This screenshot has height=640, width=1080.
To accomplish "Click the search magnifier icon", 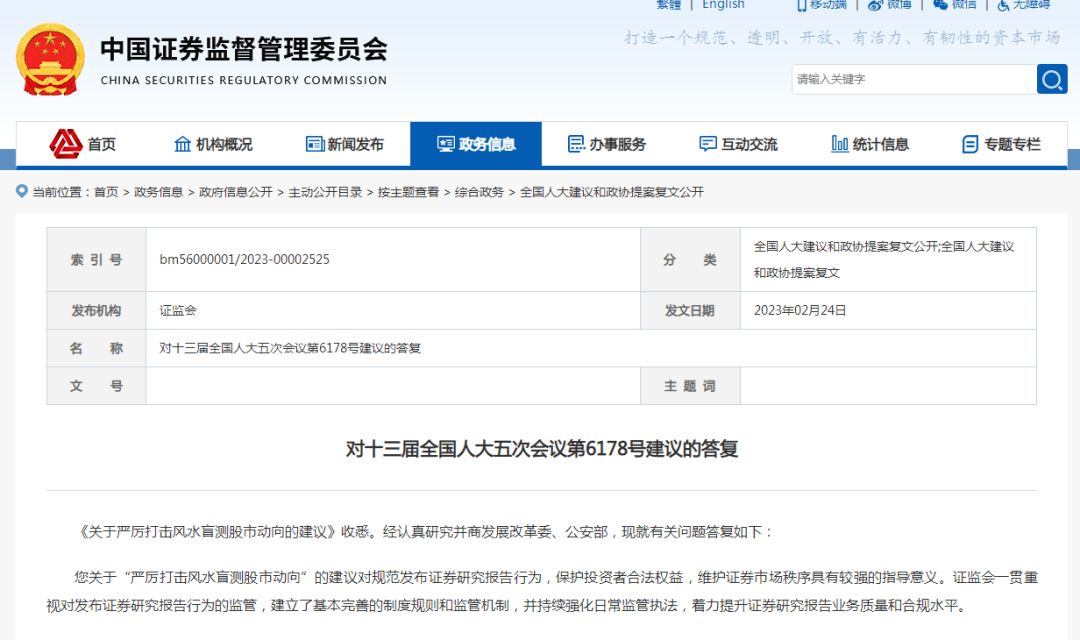I will click(x=1051, y=79).
